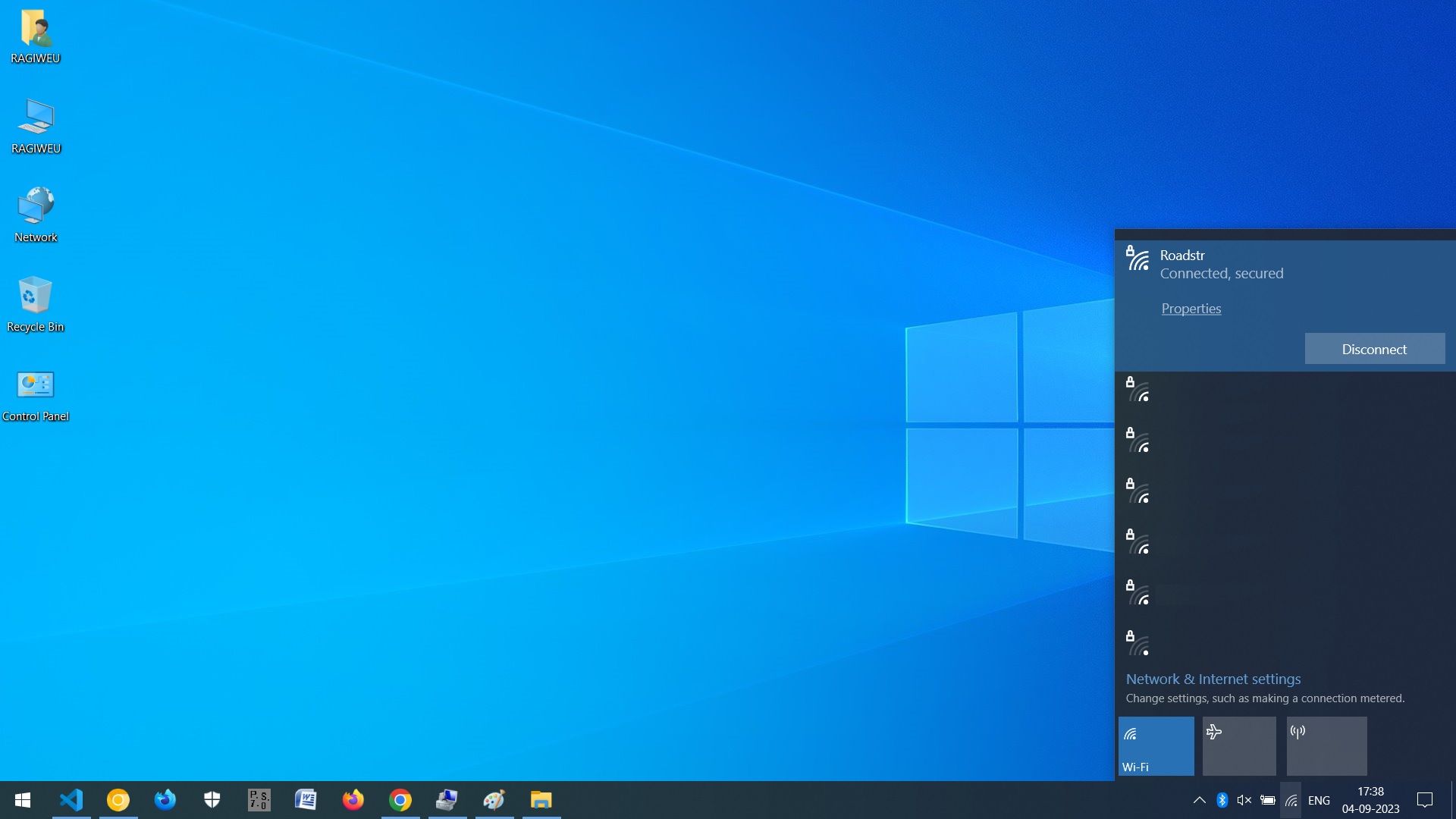The width and height of the screenshot is (1456, 819).
Task: Open the ENG input language selector
Action: click(x=1319, y=800)
